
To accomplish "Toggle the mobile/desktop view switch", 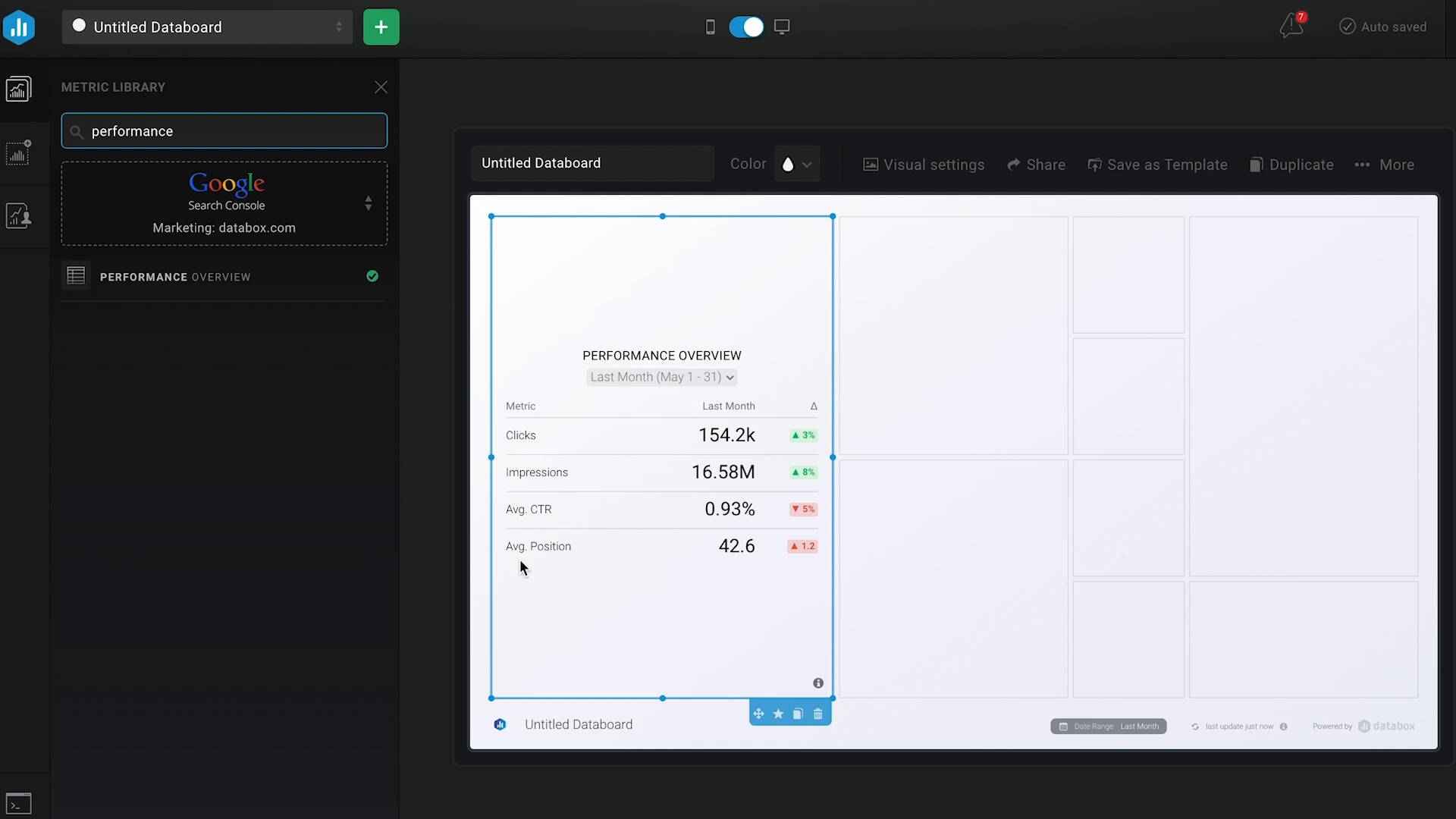I will coord(746,27).
